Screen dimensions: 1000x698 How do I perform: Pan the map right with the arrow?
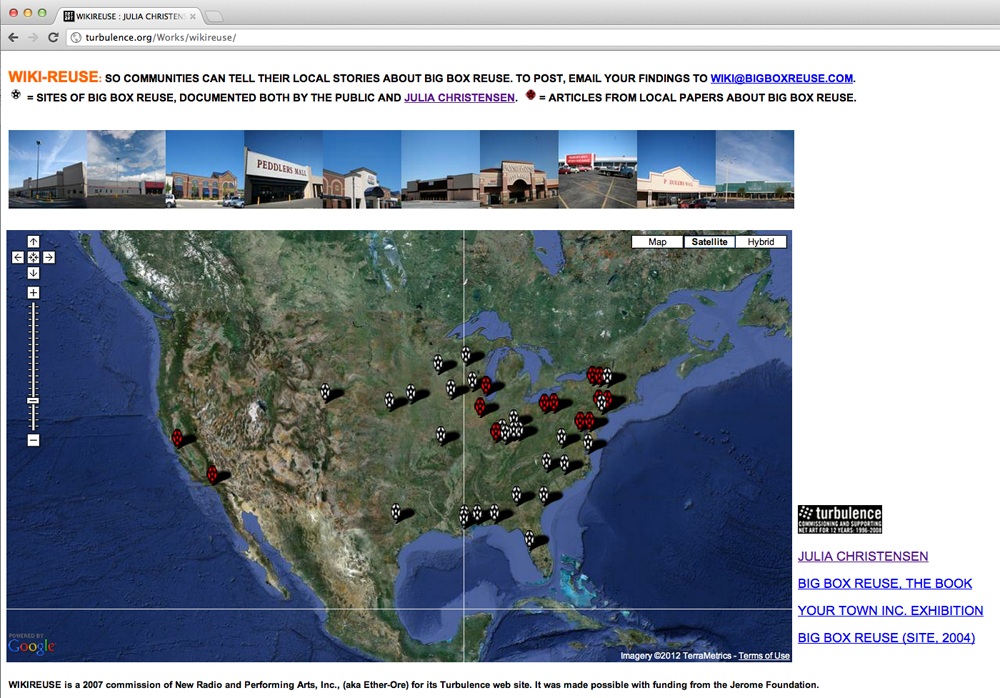pos(49,258)
